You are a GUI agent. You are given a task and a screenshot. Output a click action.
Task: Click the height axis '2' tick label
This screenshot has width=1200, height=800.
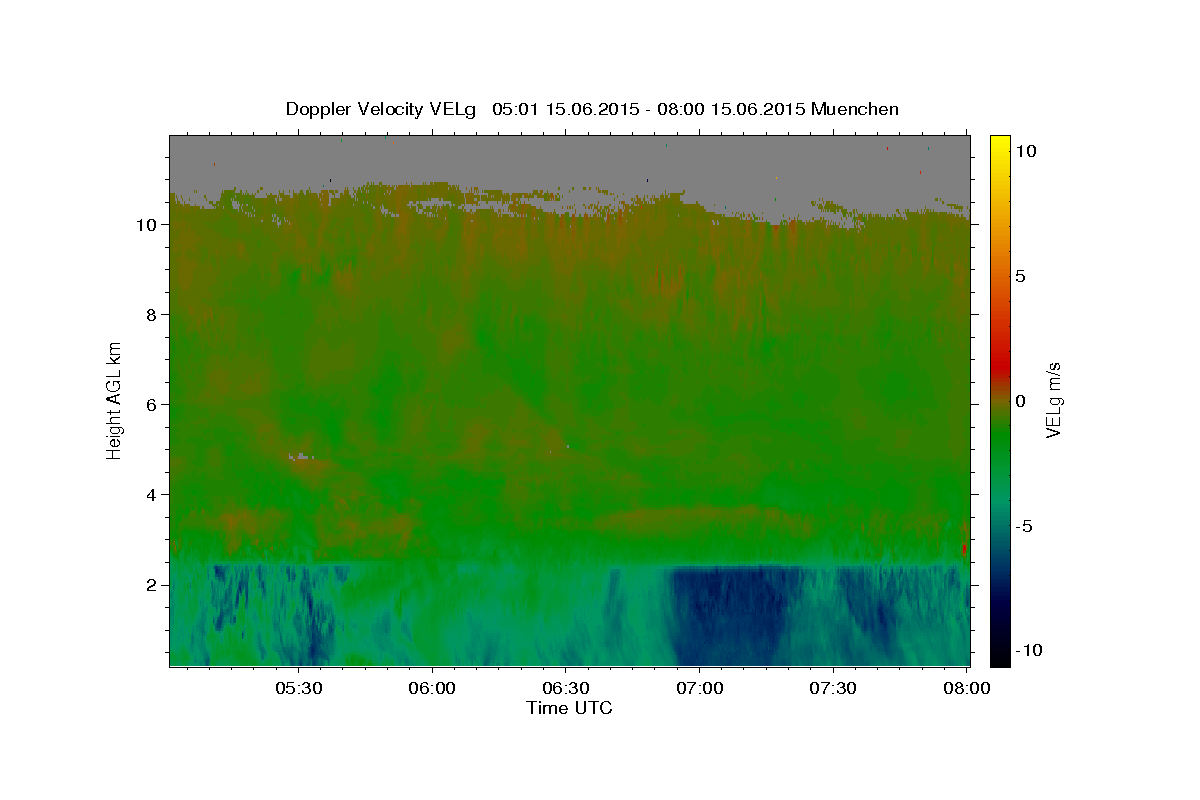click(x=151, y=585)
